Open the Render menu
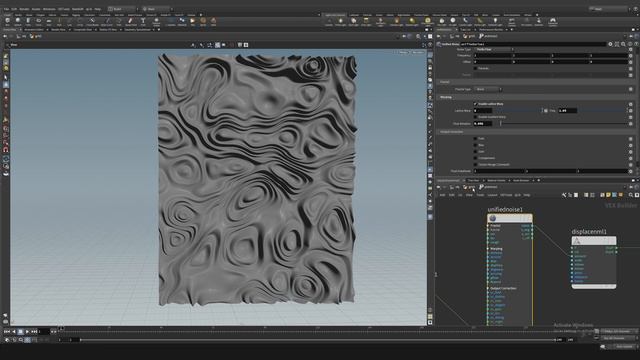Viewport: 640px width, 360px height. click(24, 9)
